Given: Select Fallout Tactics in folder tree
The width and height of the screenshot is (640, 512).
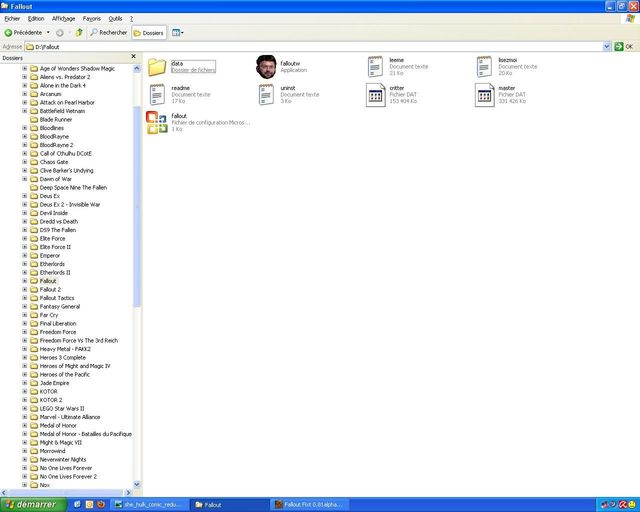Looking at the screenshot, I should [x=57, y=298].
